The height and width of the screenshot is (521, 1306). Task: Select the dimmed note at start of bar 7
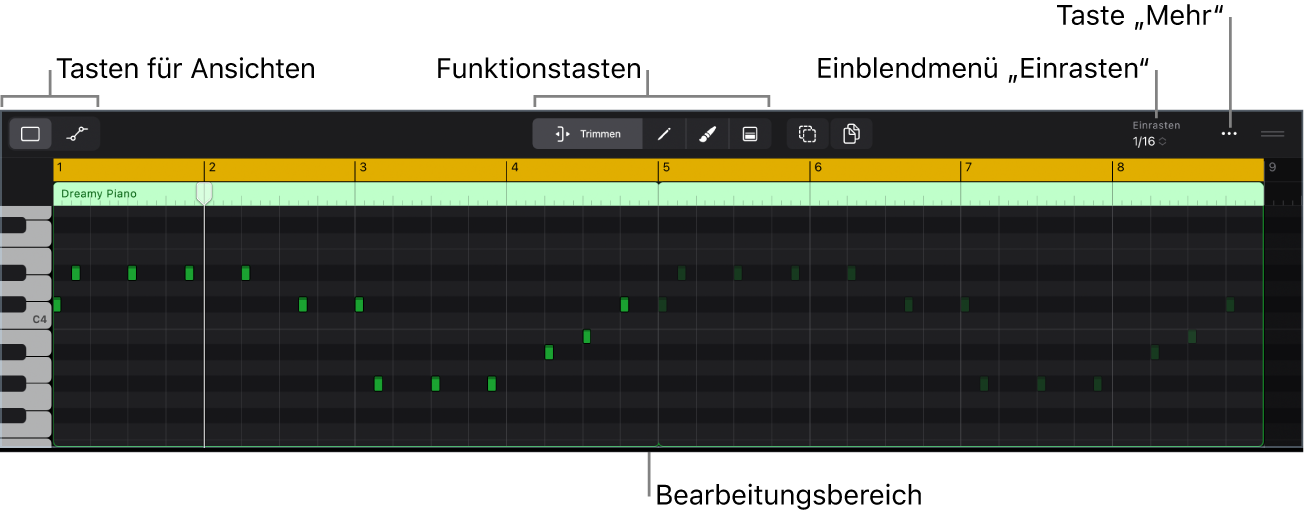[965, 304]
